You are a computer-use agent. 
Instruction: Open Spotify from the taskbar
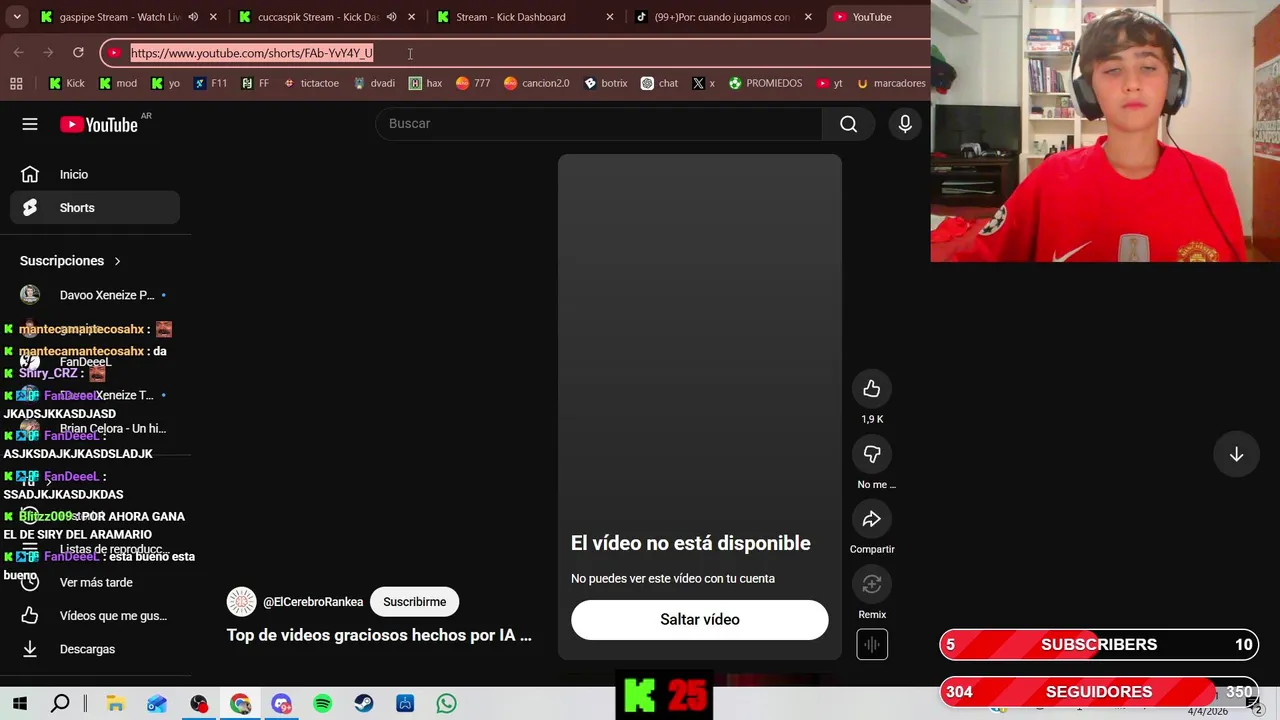tap(322, 704)
